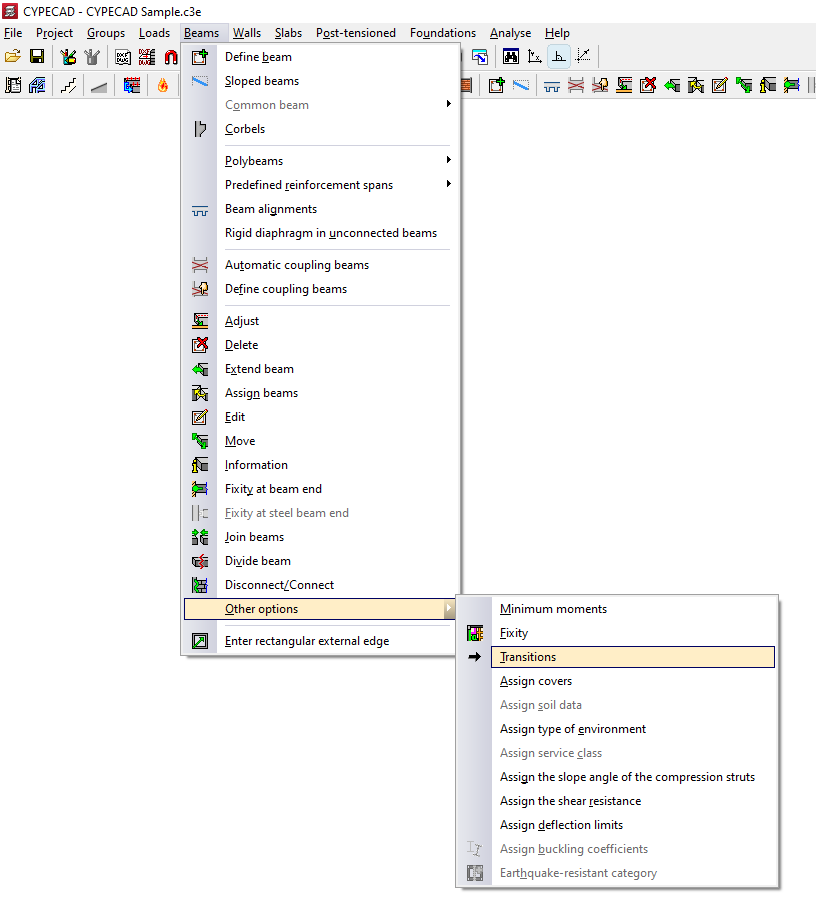
Task: Click the Move beam toolbar icon
Action: click(x=744, y=86)
